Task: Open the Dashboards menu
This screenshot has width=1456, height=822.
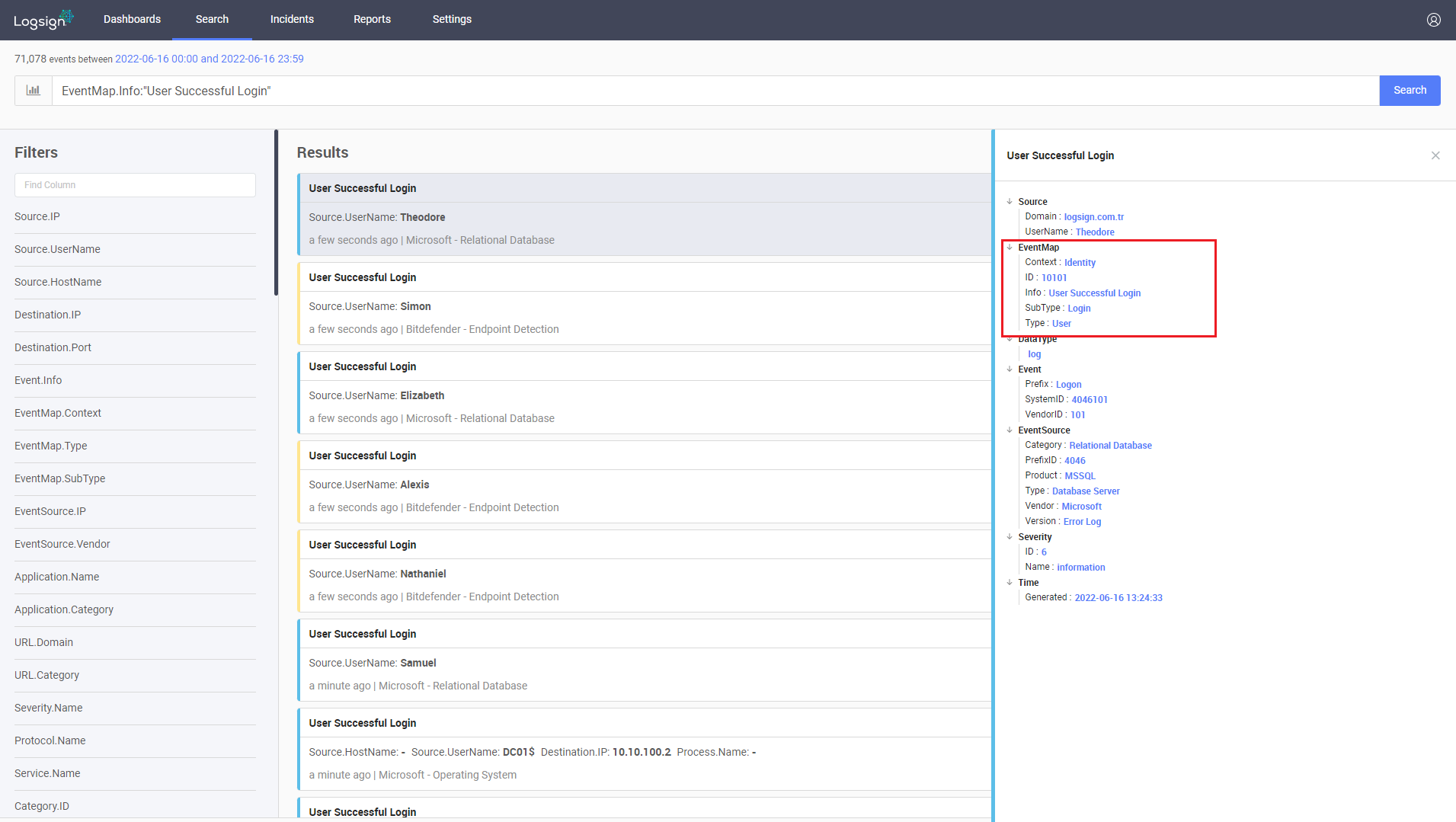Action: [132, 20]
